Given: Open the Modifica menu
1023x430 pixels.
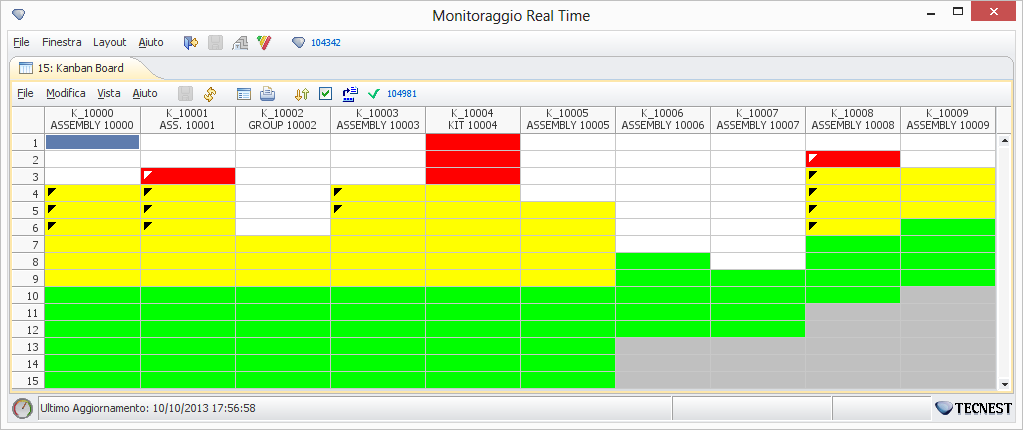Looking at the screenshot, I should [66, 93].
